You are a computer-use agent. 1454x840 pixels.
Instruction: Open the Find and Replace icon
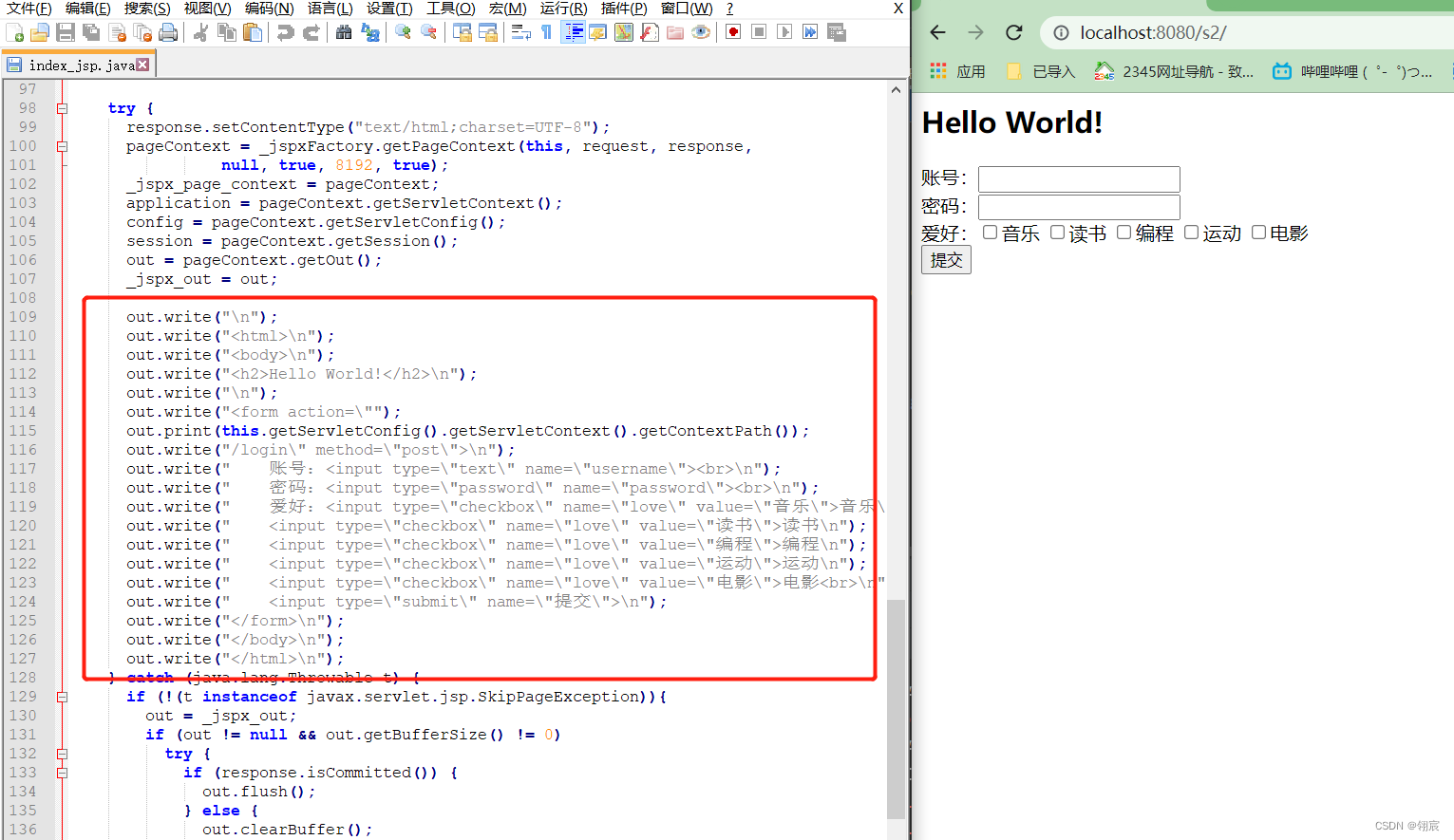369,33
